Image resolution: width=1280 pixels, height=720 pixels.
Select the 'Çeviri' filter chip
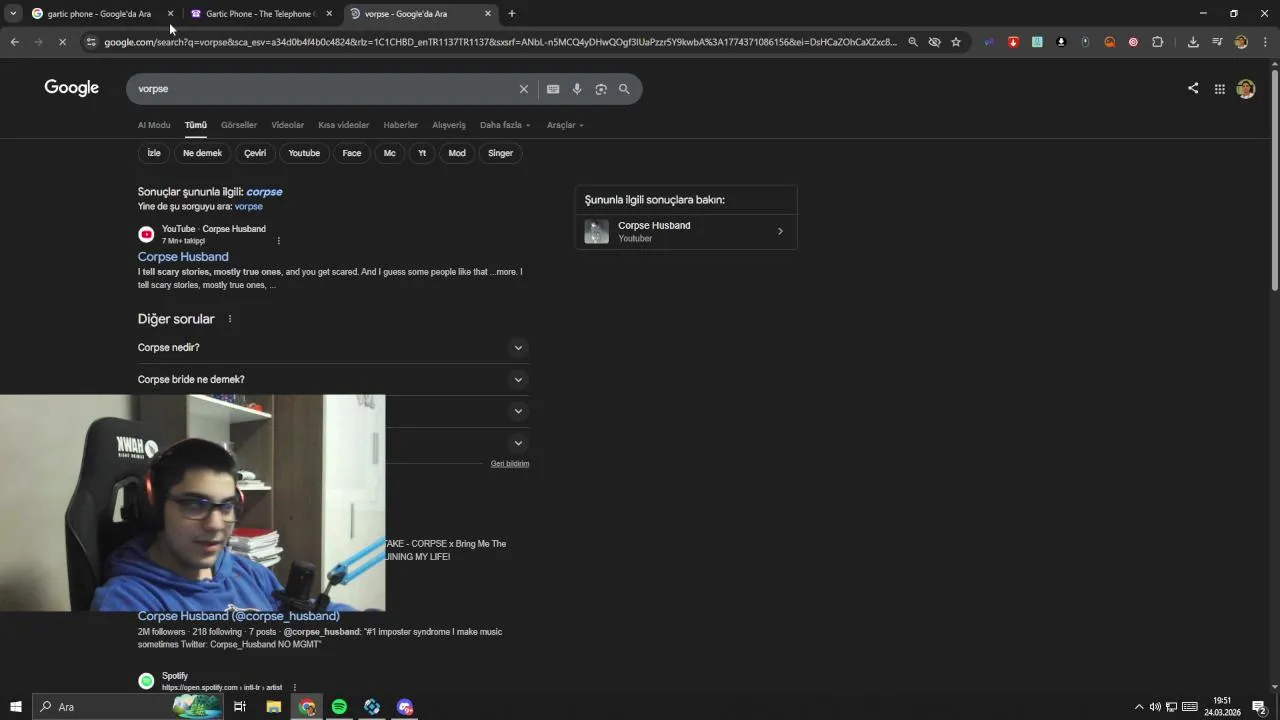click(255, 153)
